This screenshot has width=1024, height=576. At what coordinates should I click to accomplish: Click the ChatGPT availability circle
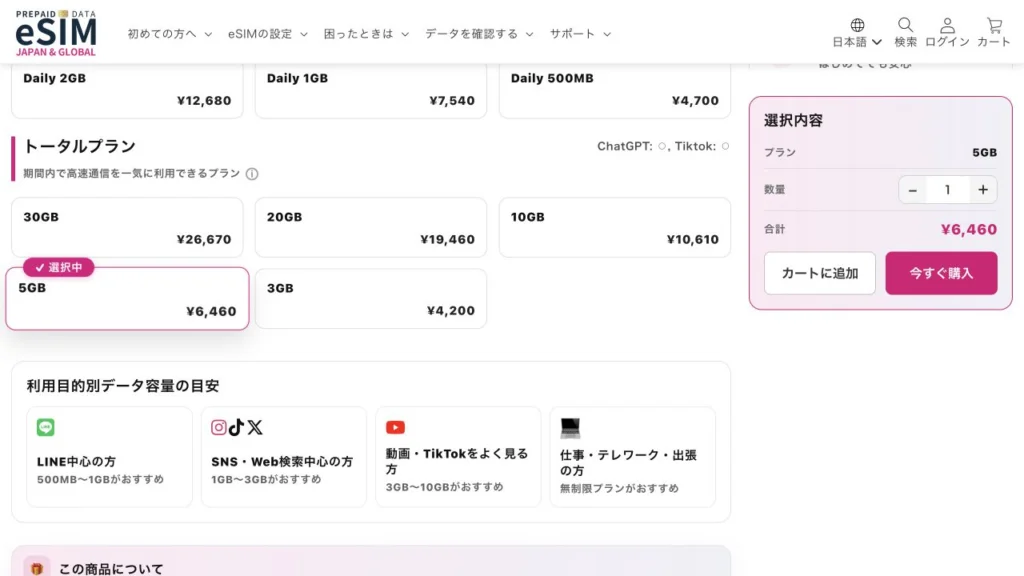click(662, 146)
